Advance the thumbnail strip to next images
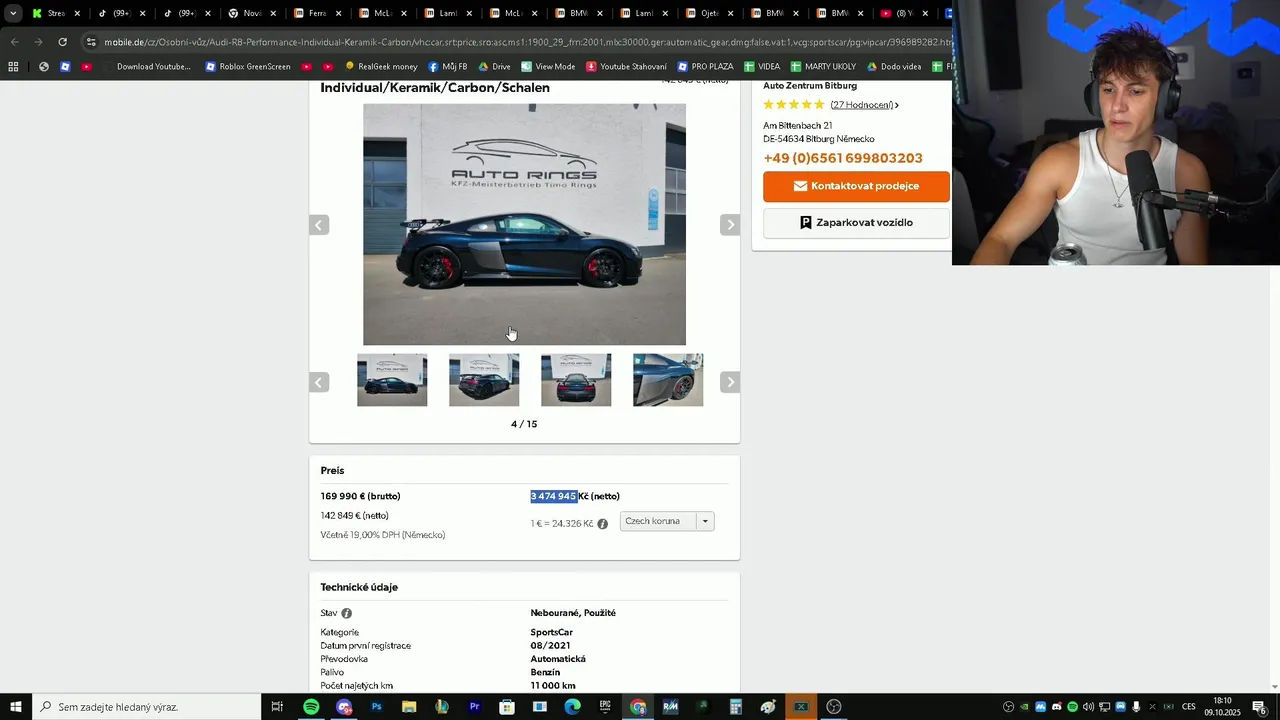Screen dimensions: 1280x720 [x=730, y=382]
